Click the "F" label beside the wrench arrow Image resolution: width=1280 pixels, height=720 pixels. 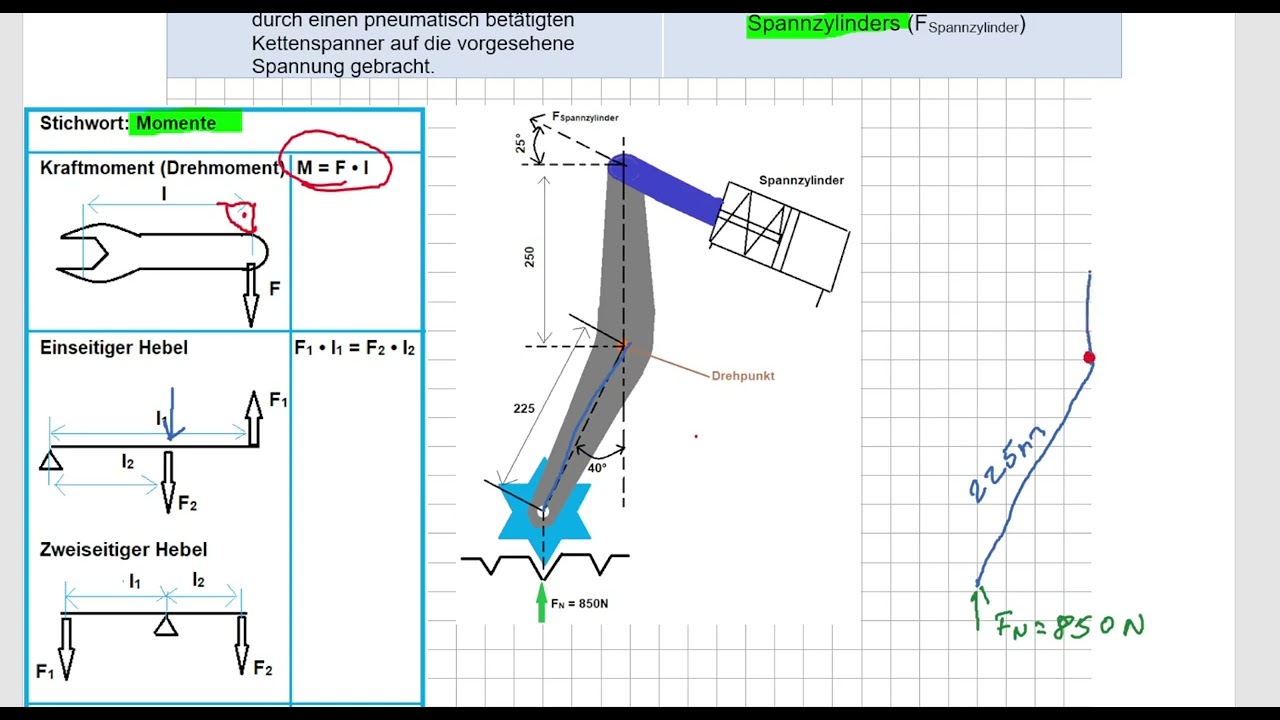coord(275,289)
